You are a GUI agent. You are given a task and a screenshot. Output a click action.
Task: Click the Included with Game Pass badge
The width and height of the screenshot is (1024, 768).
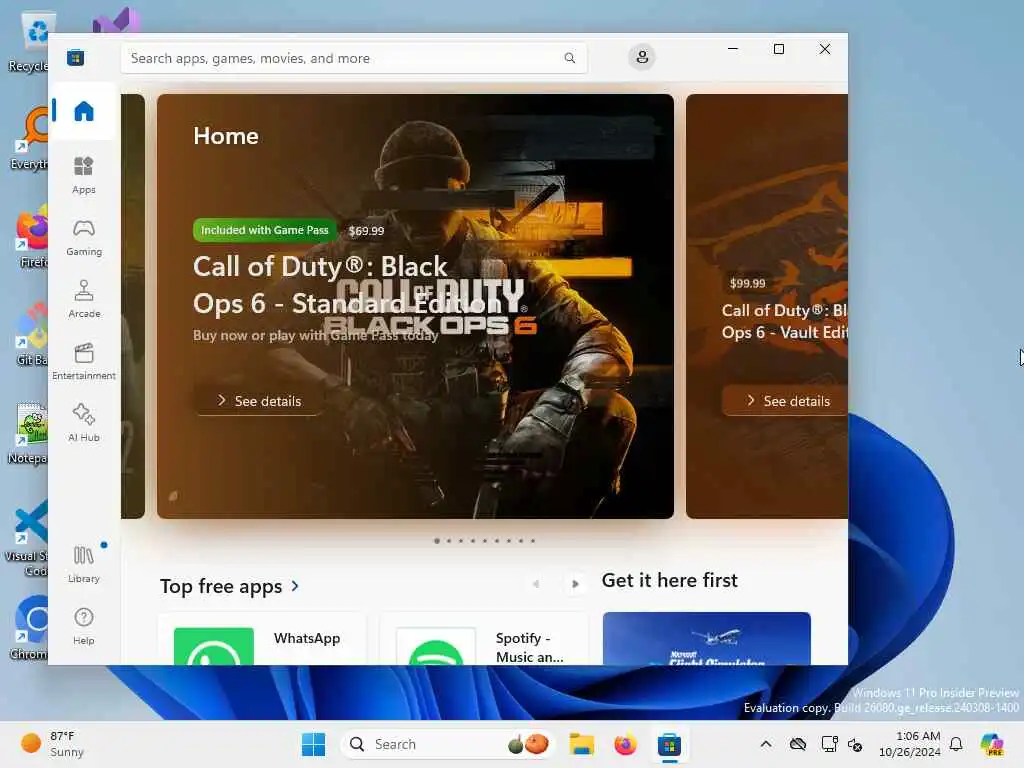tap(264, 230)
